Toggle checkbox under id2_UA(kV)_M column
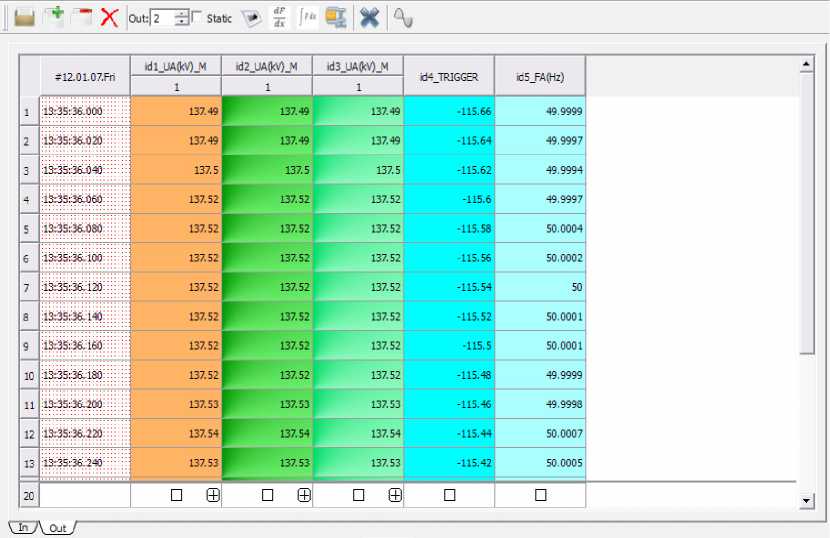Screen dimensions: 830x538 267,495
